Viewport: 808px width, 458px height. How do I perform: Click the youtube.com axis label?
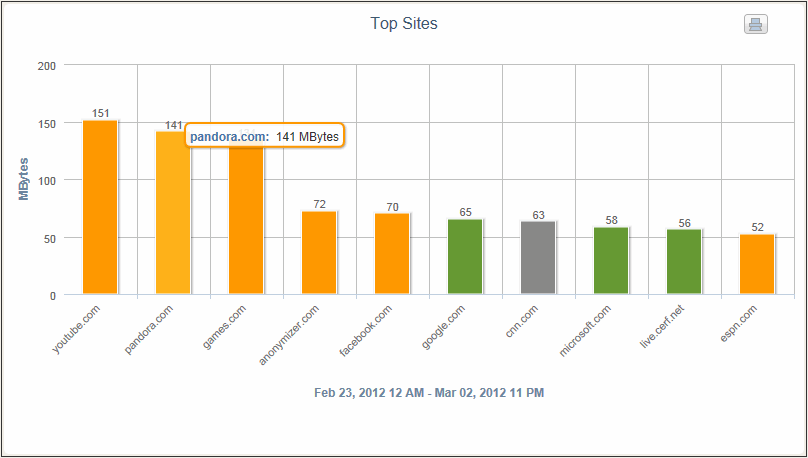coord(76,329)
